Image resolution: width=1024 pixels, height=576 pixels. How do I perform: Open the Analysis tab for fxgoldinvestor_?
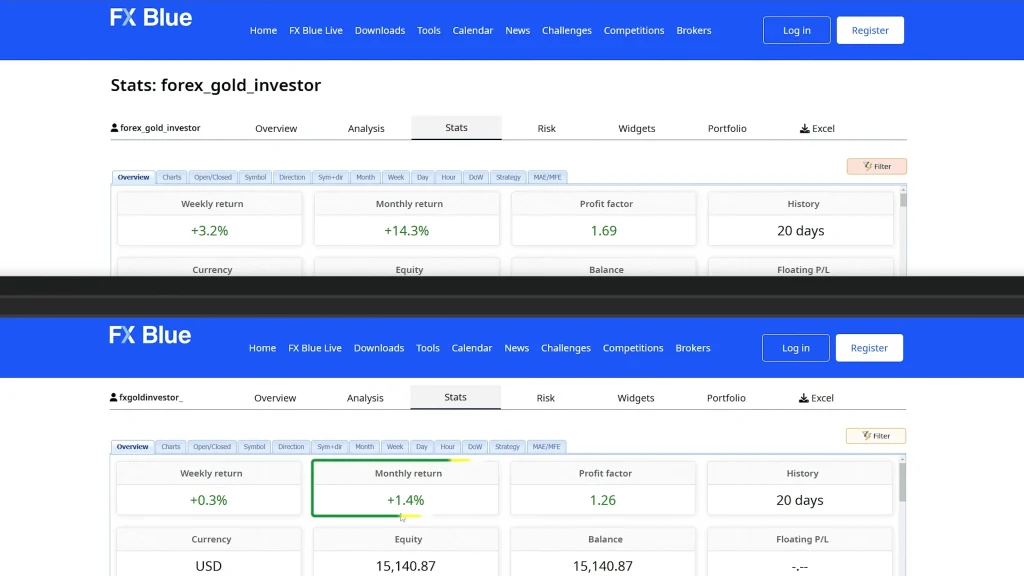click(365, 398)
